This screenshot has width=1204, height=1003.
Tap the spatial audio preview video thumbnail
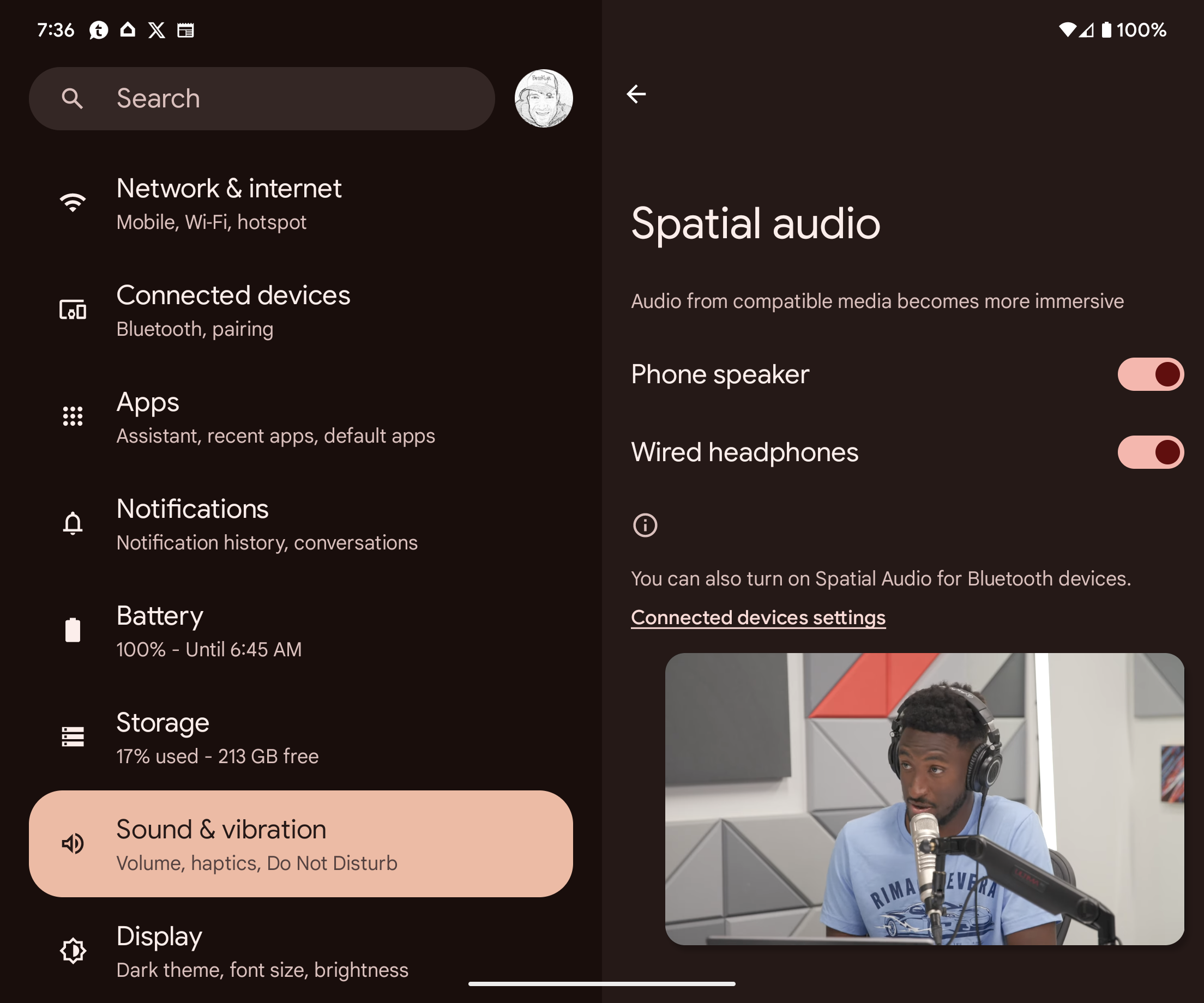924,799
